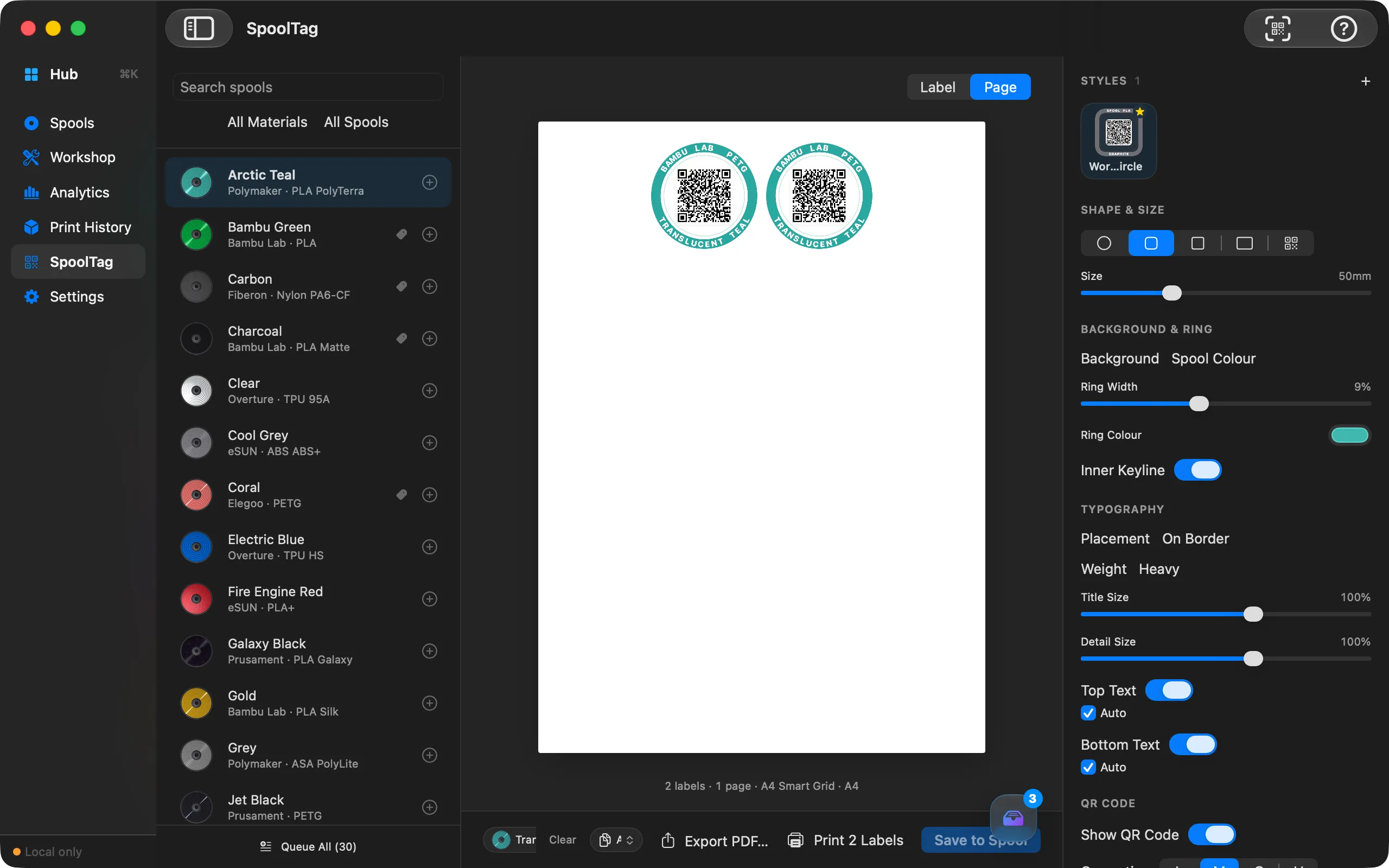Click the queued spool chip in bottom bar
This screenshot has width=1389, height=868.
click(x=510, y=840)
